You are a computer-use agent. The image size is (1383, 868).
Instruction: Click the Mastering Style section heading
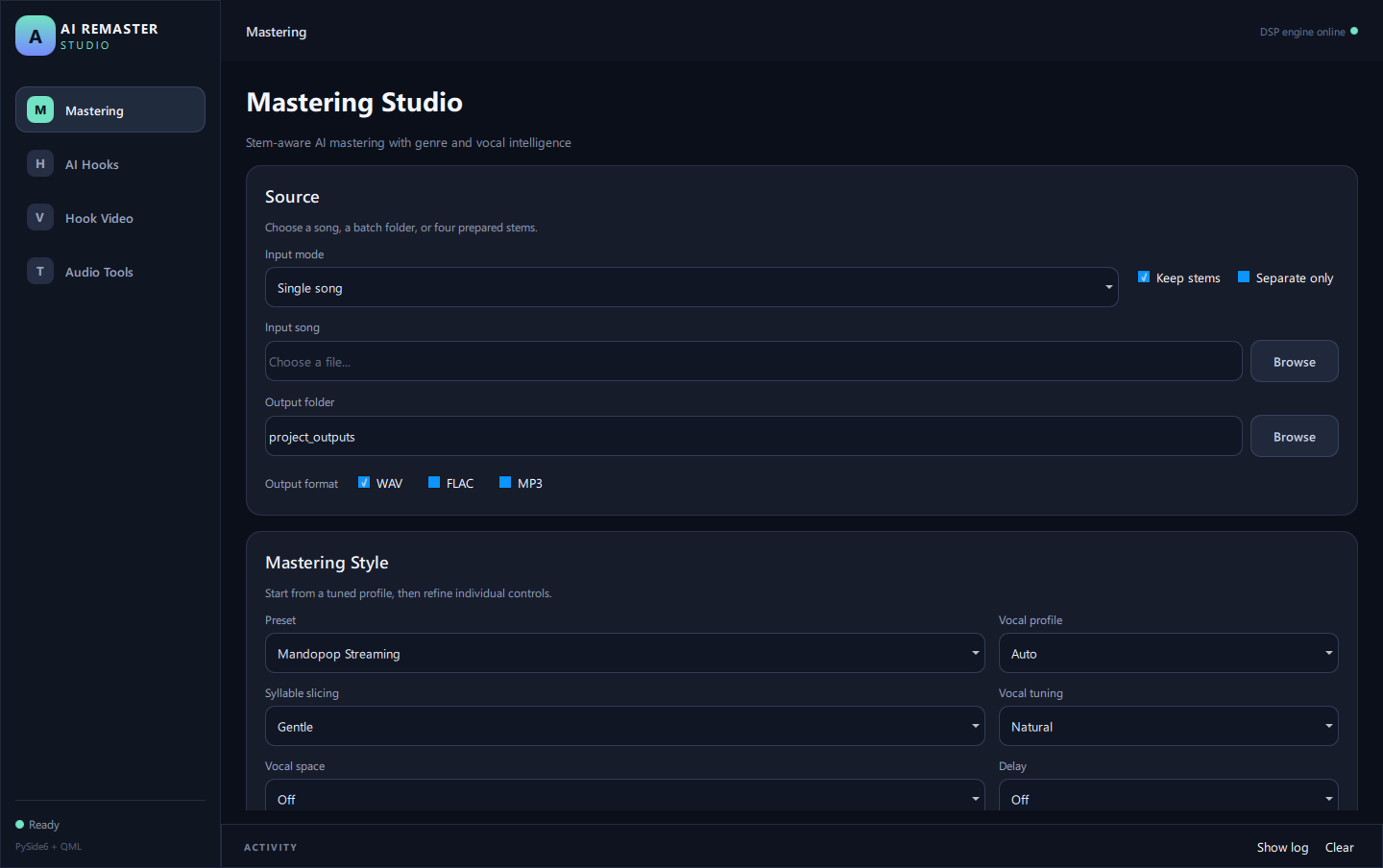(327, 562)
